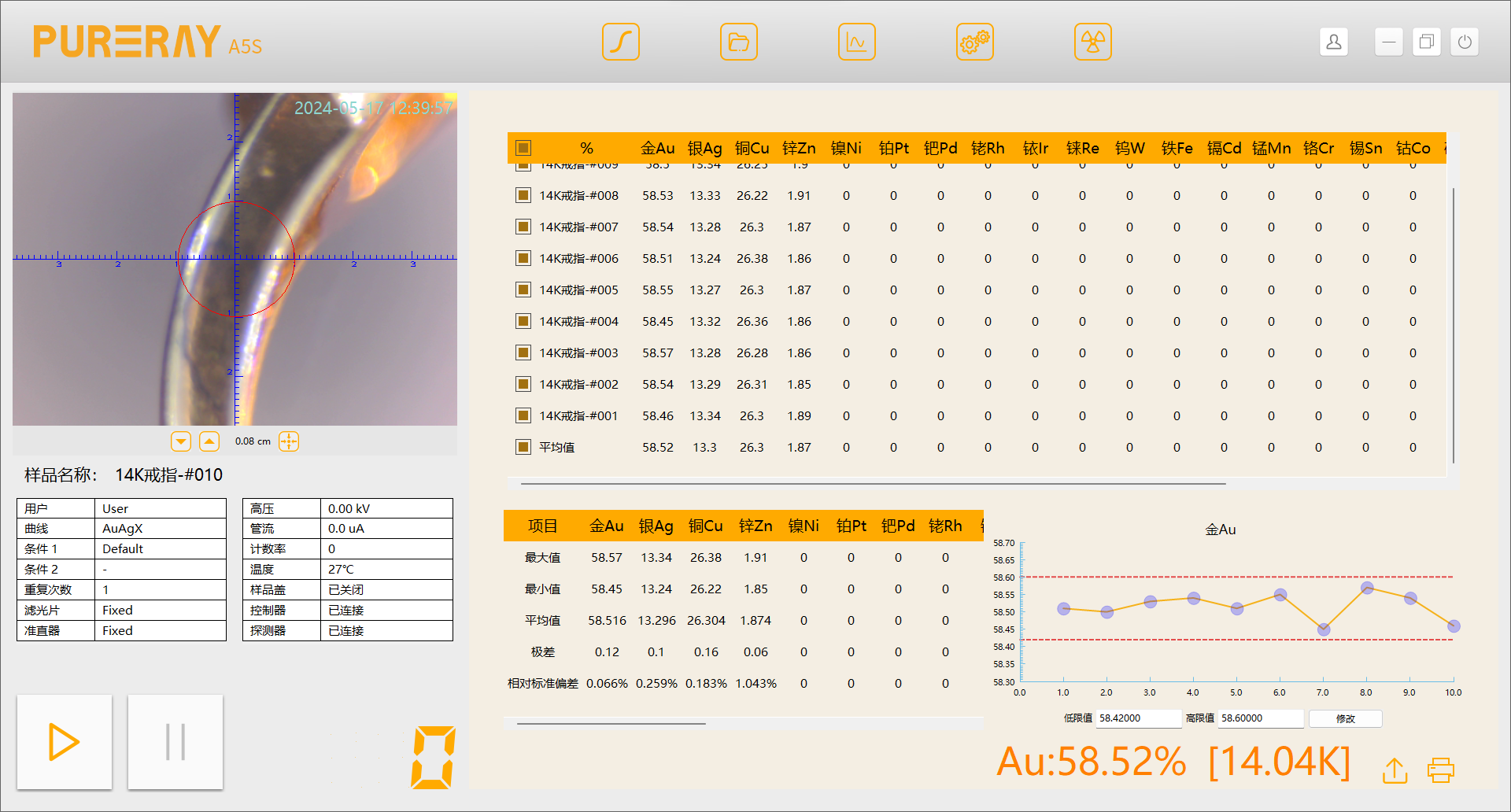Click the camera sample image view
1511x812 pixels.
point(235,259)
